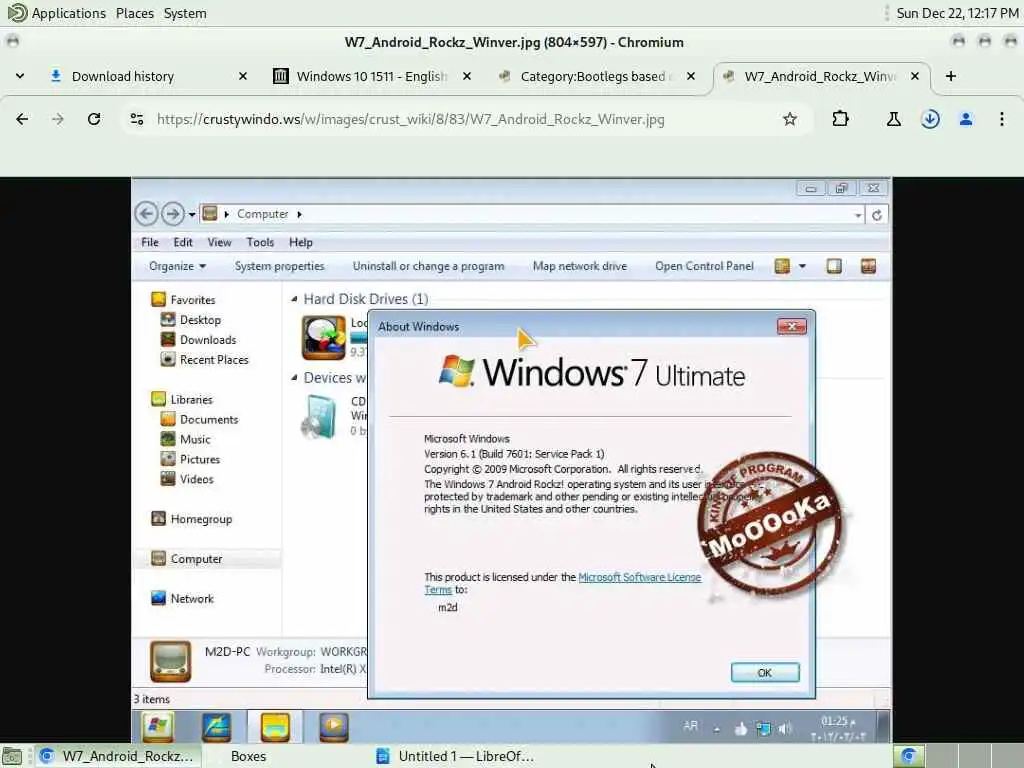The height and width of the screenshot is (768, 1024).
Task: Open the Extensions puzzle icon
Action: click(x=840, y=119)
